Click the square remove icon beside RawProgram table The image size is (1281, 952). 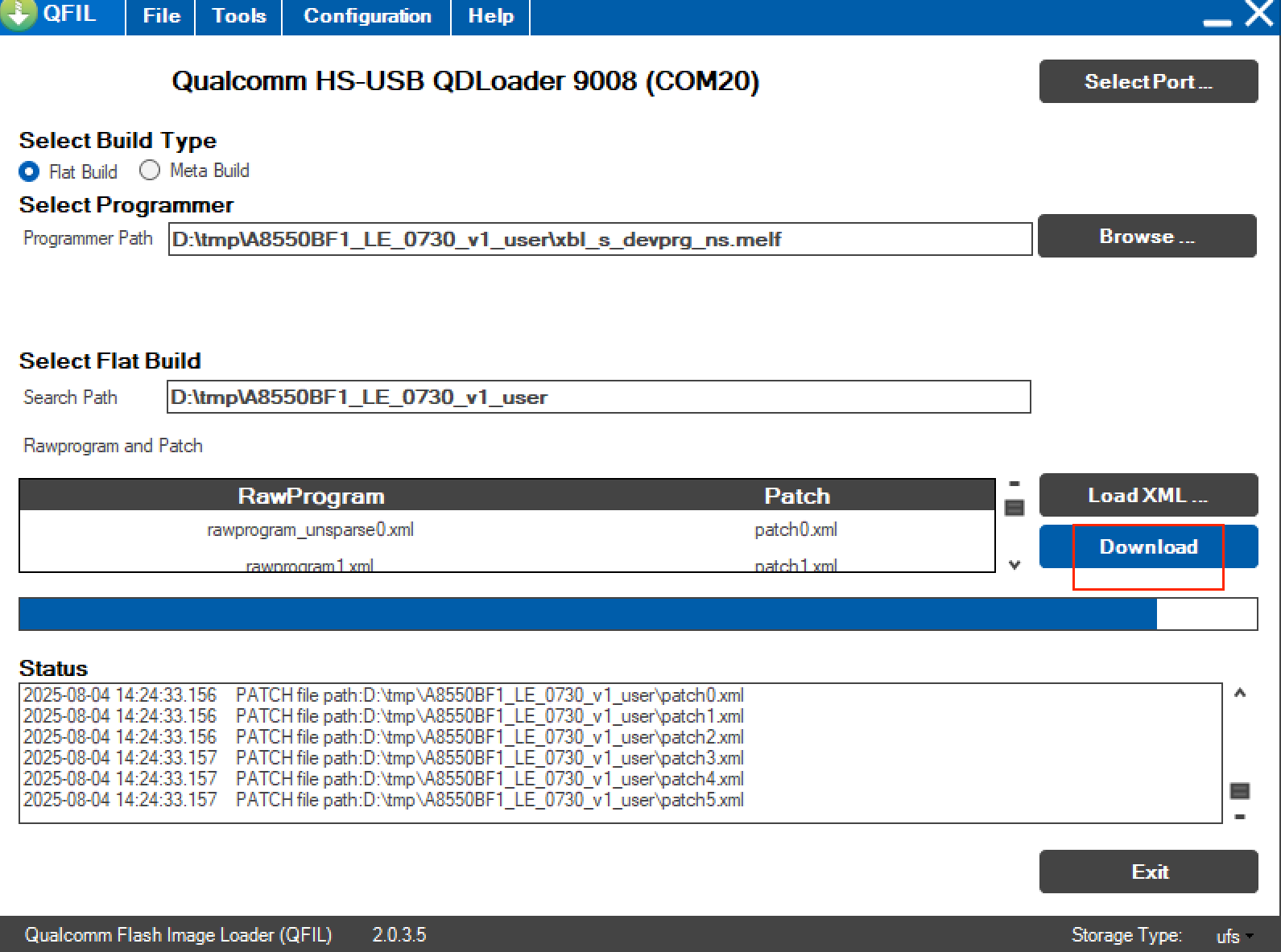(x=1014, y=508)
